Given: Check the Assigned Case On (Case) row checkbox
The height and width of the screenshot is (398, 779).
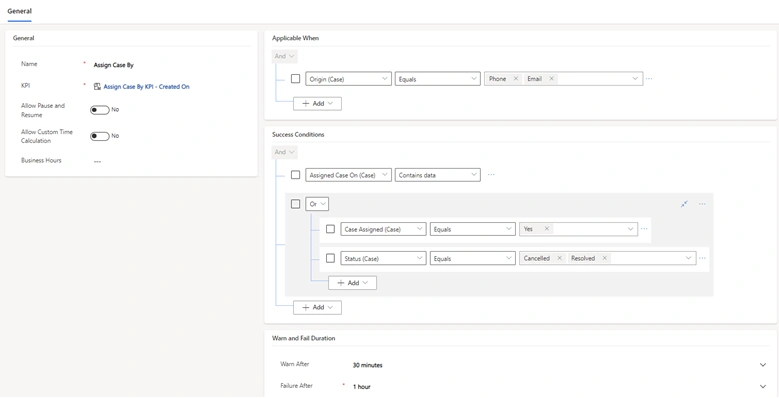Looking at the screenshot, I should pos(296,174).
